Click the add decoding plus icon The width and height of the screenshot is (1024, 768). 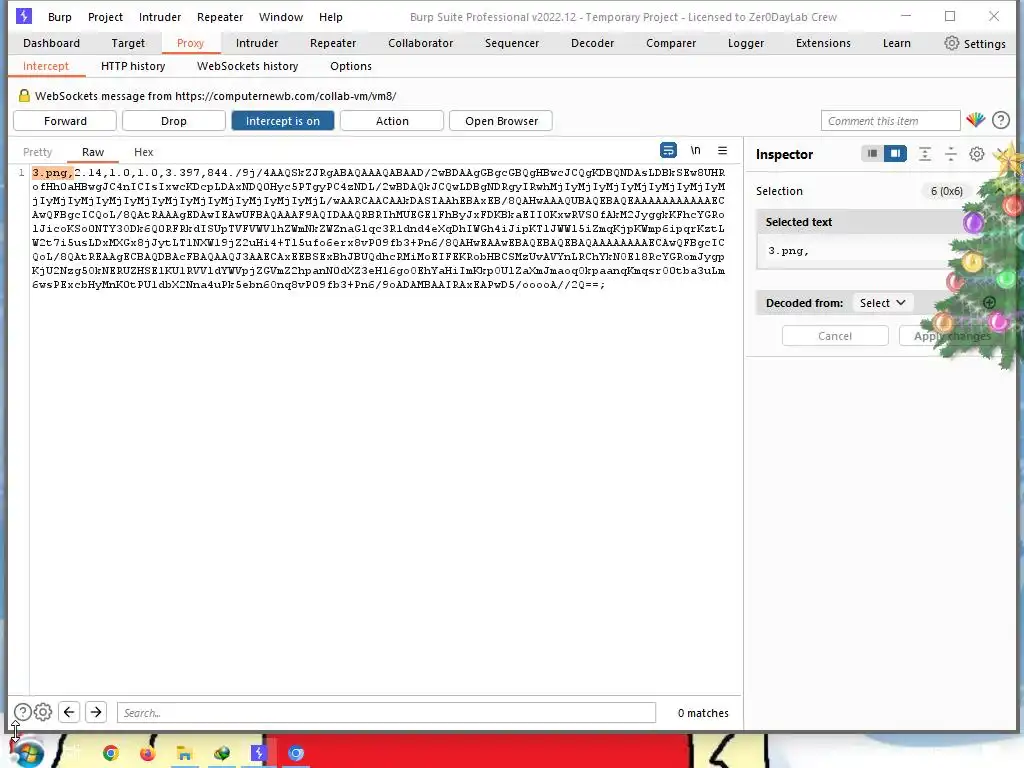989,302
